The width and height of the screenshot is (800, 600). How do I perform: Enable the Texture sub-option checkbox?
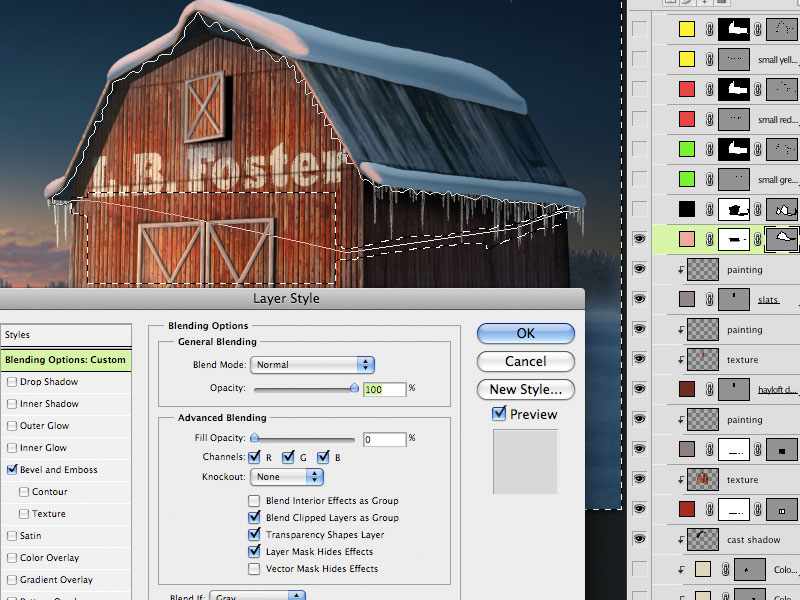[23, 514]
